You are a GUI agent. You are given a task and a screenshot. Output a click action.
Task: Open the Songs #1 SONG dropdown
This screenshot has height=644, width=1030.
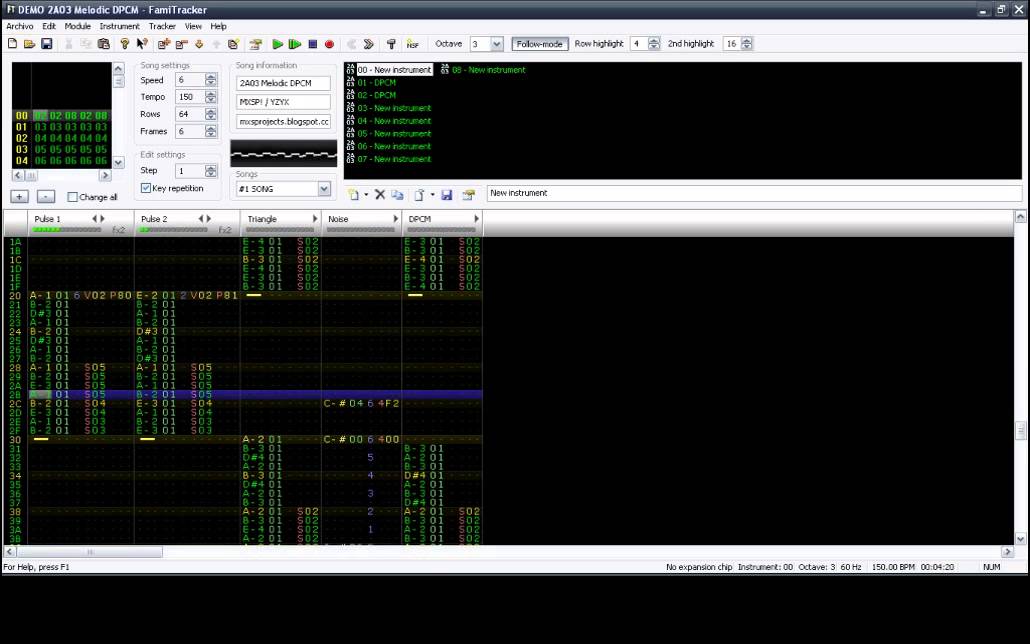[x=324, y=189]
